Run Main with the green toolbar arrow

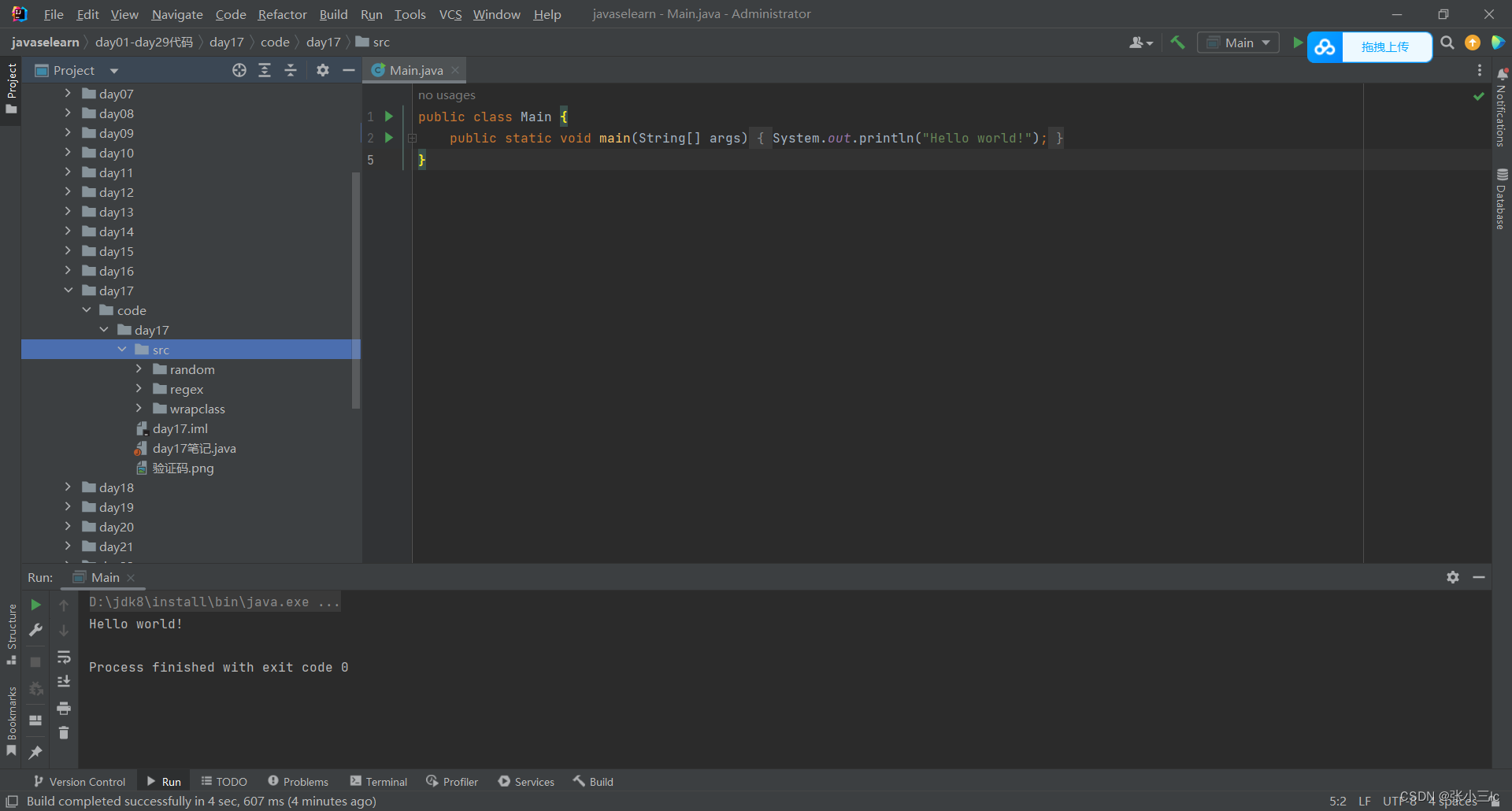(x=1297, y=43)
